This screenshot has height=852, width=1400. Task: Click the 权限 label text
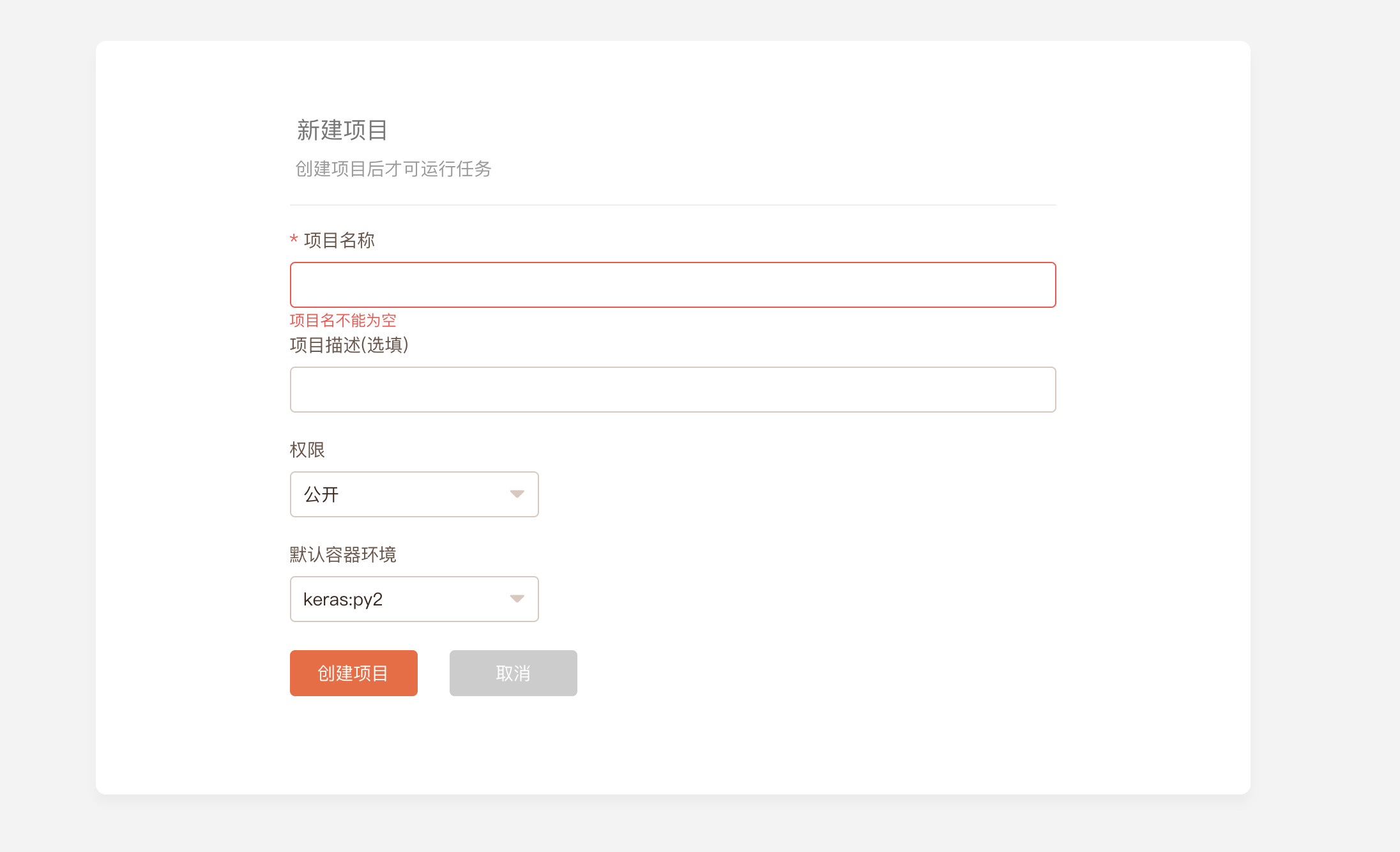pos(307,450)
